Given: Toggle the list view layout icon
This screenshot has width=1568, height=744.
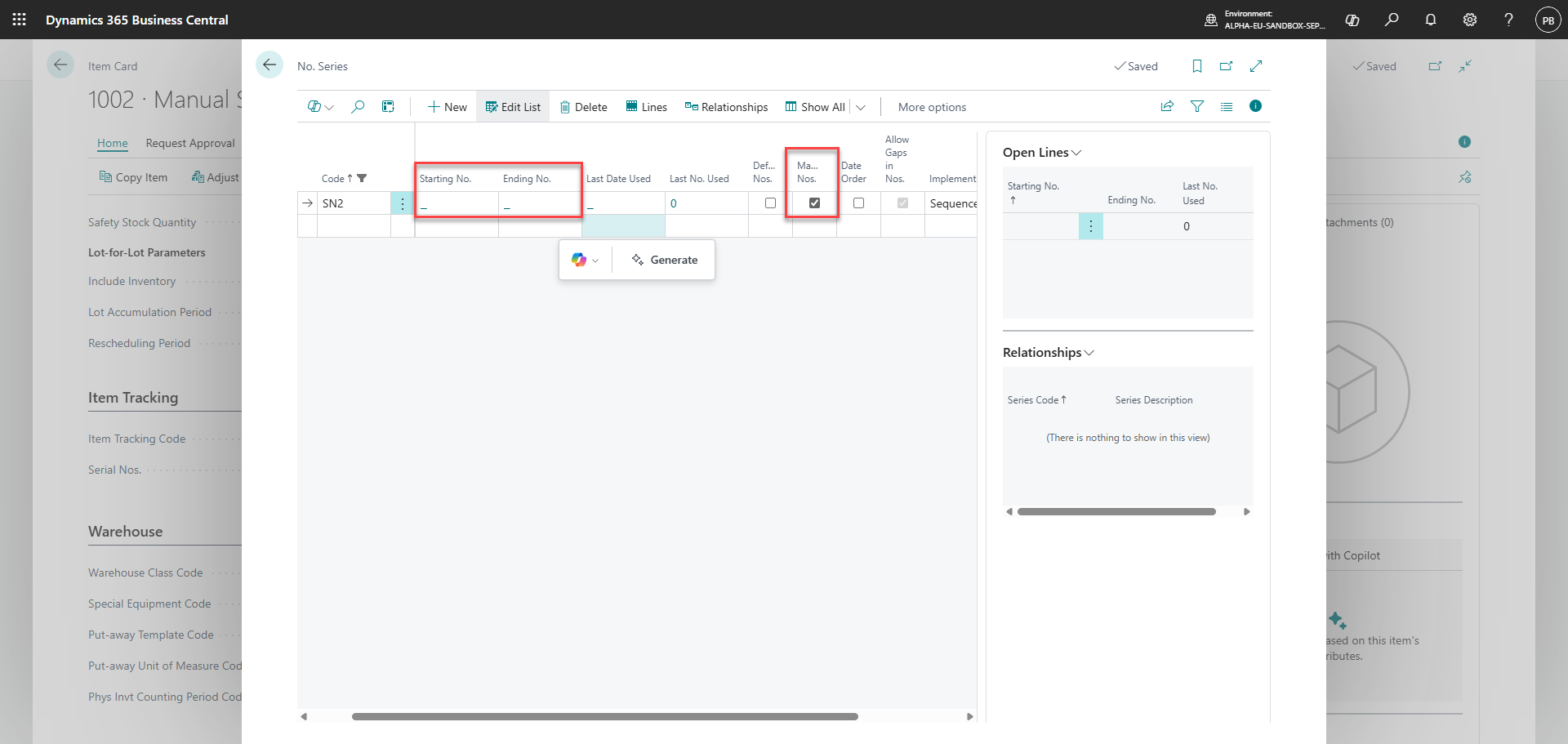Looking at the screenshot, I should (x=1227, y=106).
